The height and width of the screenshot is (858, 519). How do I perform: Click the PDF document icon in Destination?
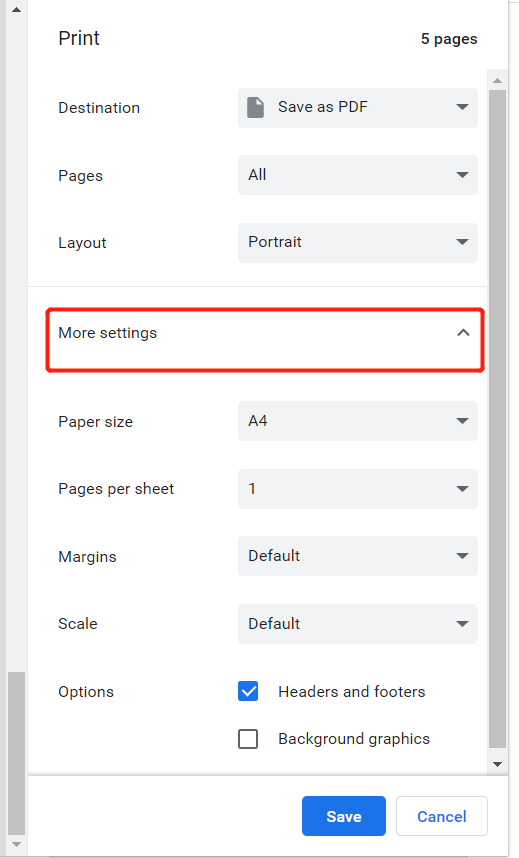(256, 108)
